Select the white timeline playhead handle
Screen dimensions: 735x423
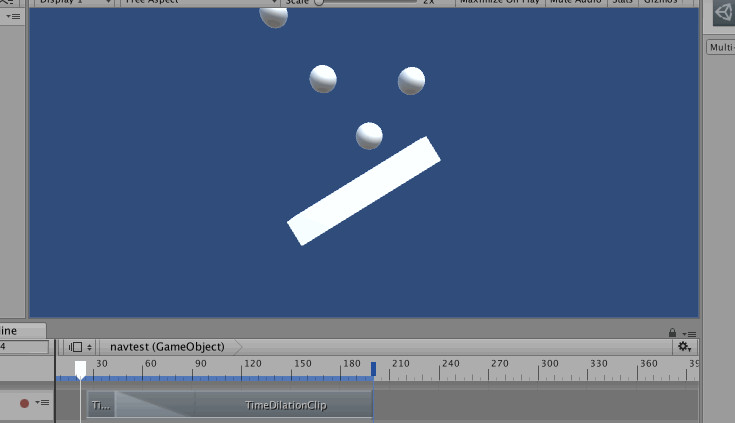(x=81, y=370)
